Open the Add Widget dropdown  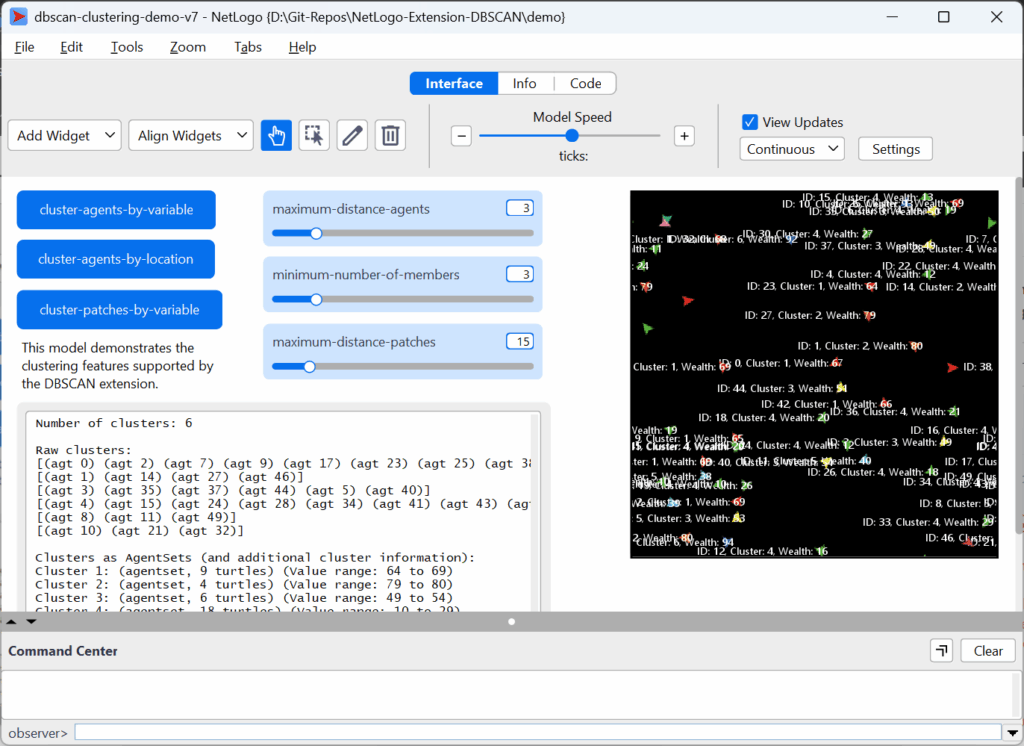tap(65, 136)
